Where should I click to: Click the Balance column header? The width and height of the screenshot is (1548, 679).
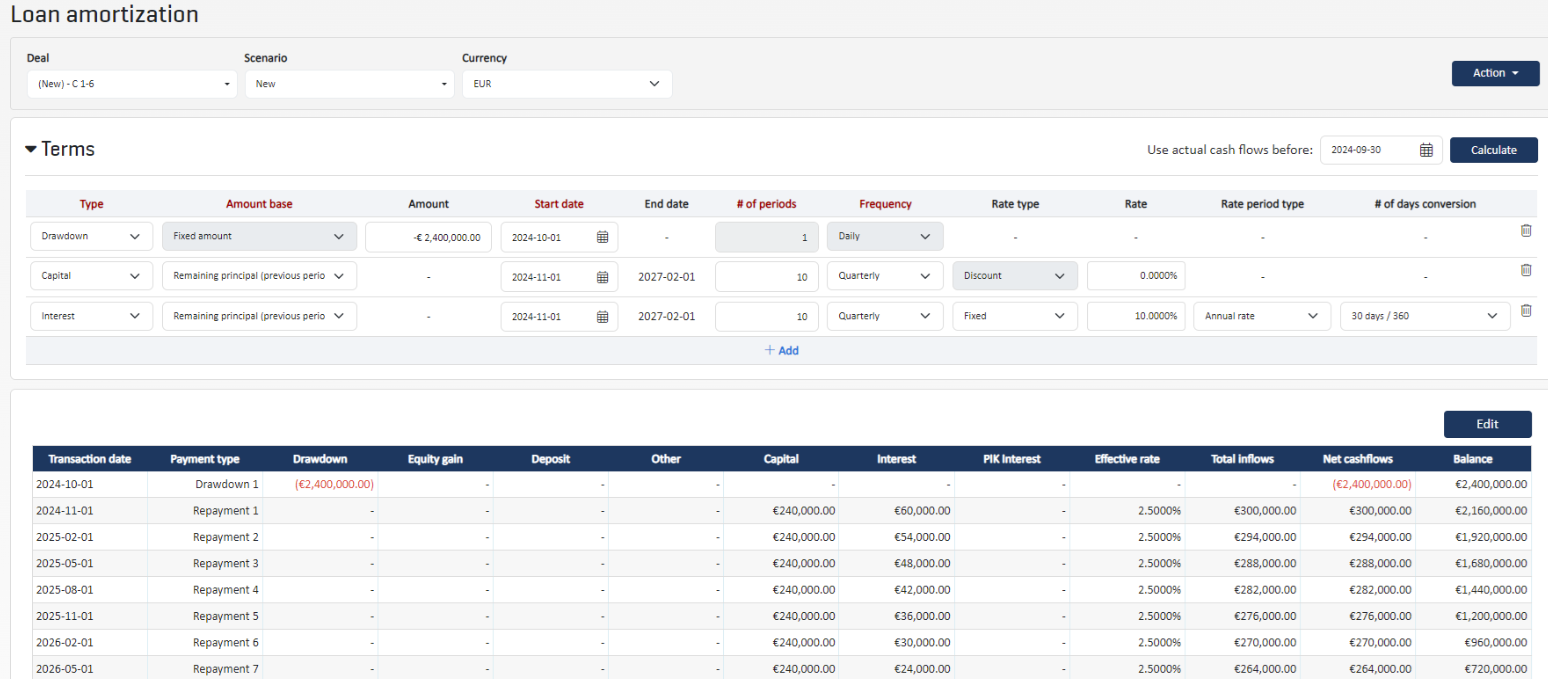1473,459
